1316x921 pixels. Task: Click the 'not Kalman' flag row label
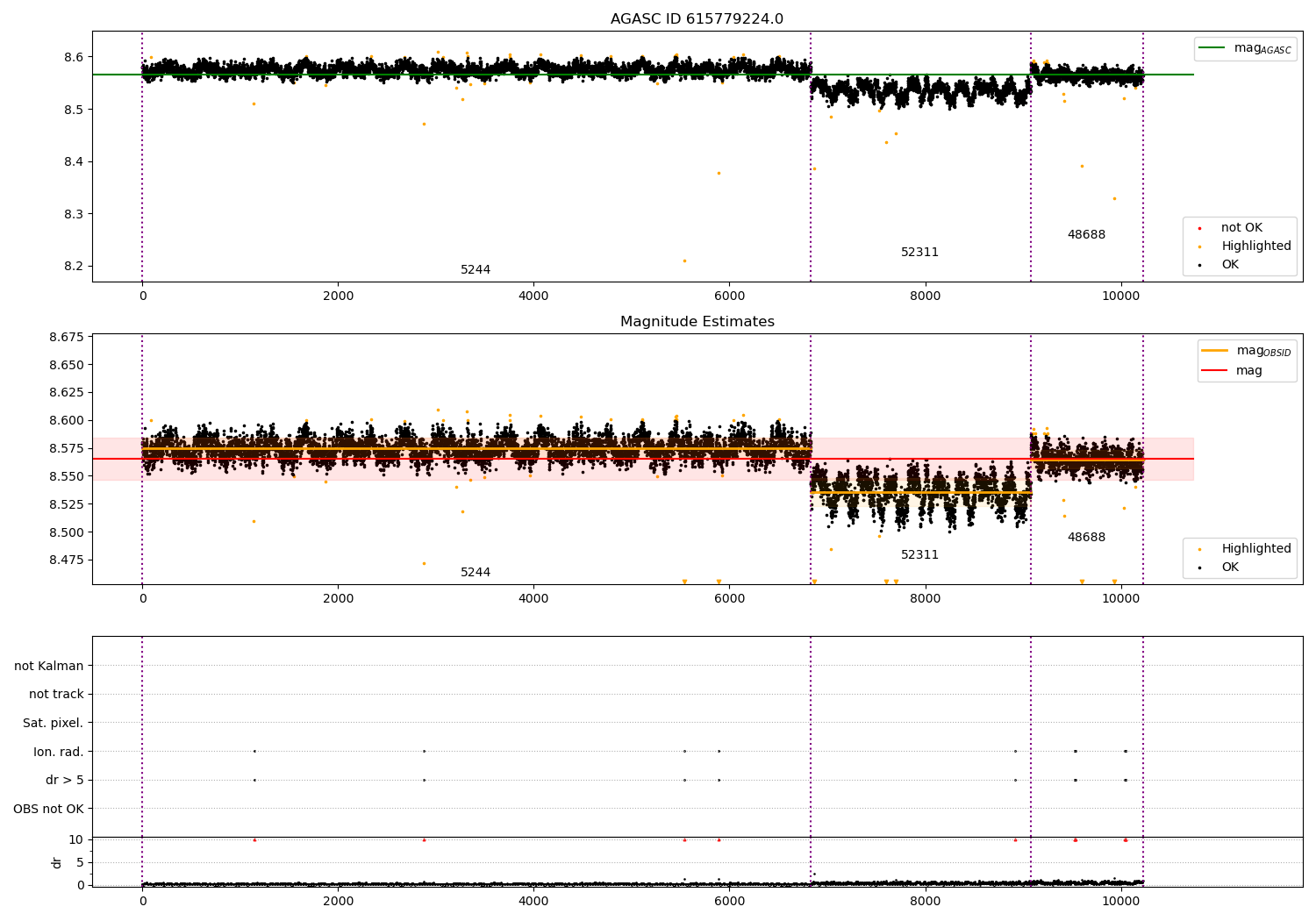tap(49, 666)
